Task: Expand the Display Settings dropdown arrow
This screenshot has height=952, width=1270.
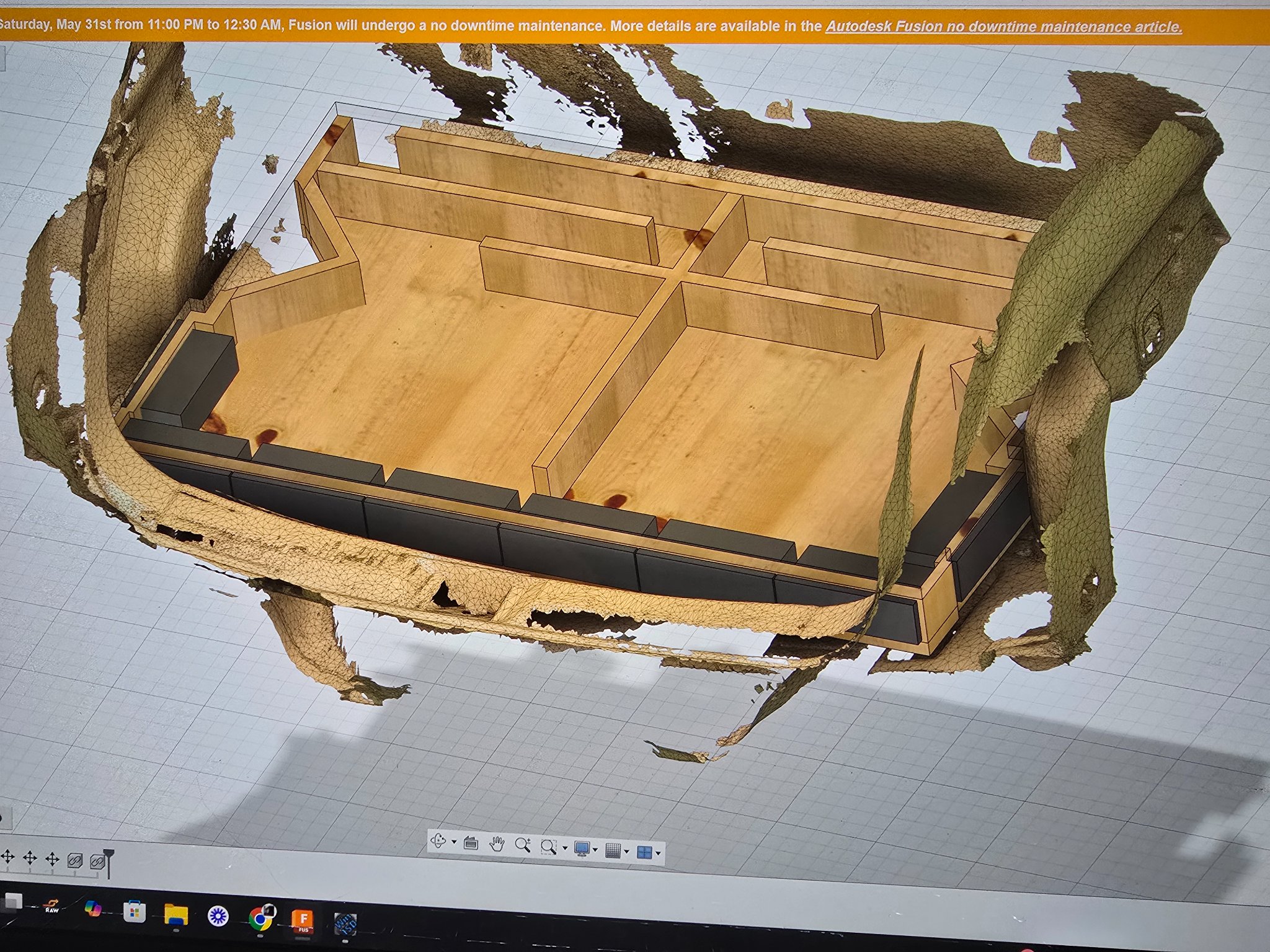Action: 596,850
